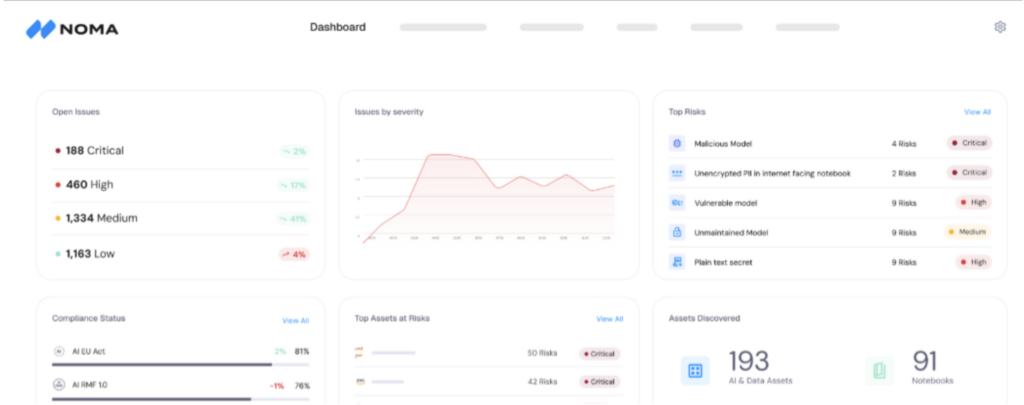1024x405 pixels.
Task: Click the Unencrypted PII notebook risk icon
Action: 677,173
